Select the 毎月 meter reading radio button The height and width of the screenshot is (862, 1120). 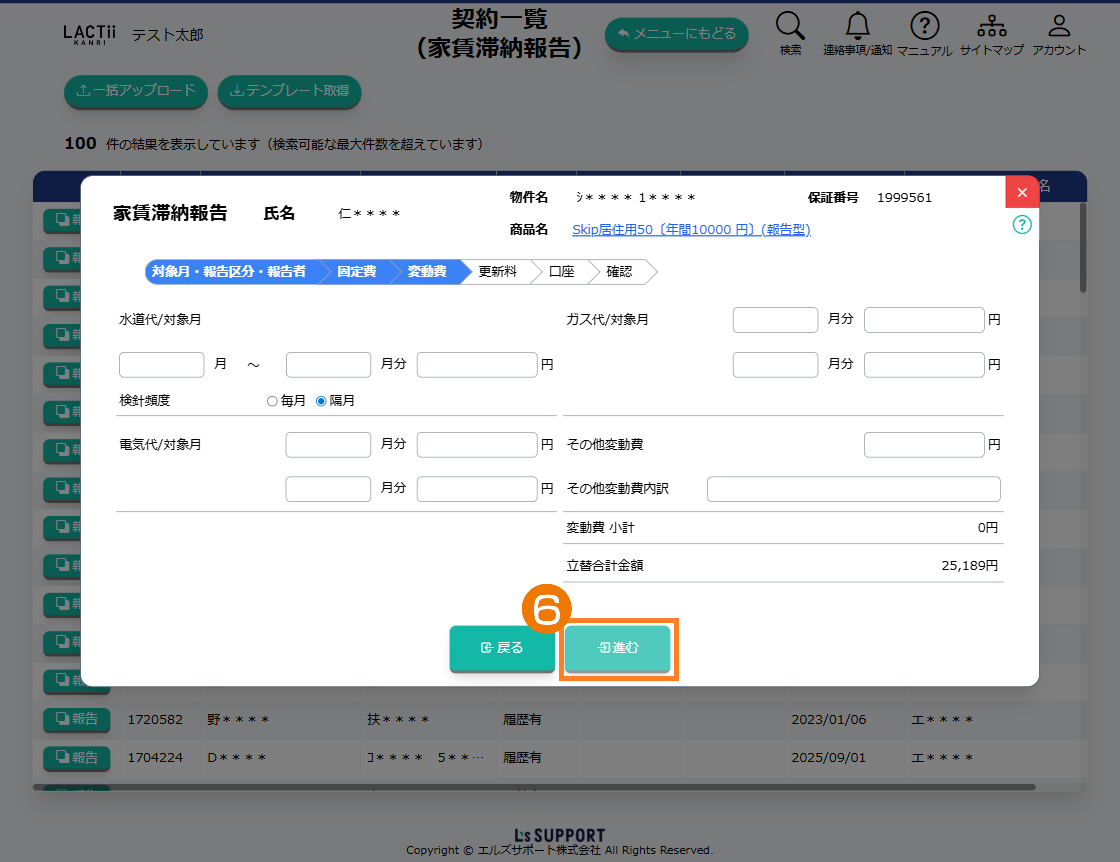[272, 401]
